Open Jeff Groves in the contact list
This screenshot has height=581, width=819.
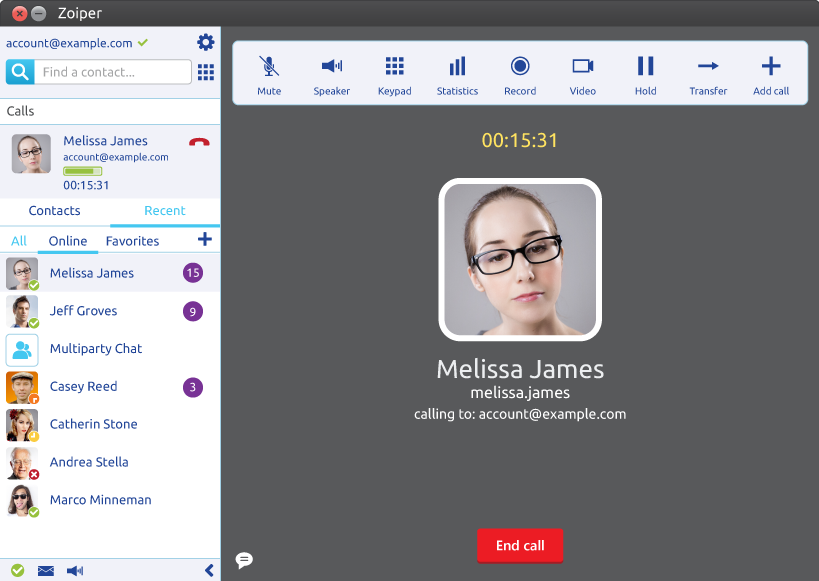coord(84,311)
